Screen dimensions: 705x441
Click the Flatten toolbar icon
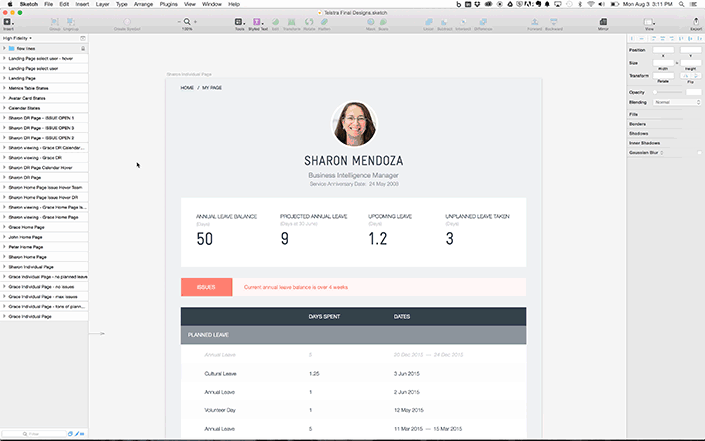(x=324, y=22)
